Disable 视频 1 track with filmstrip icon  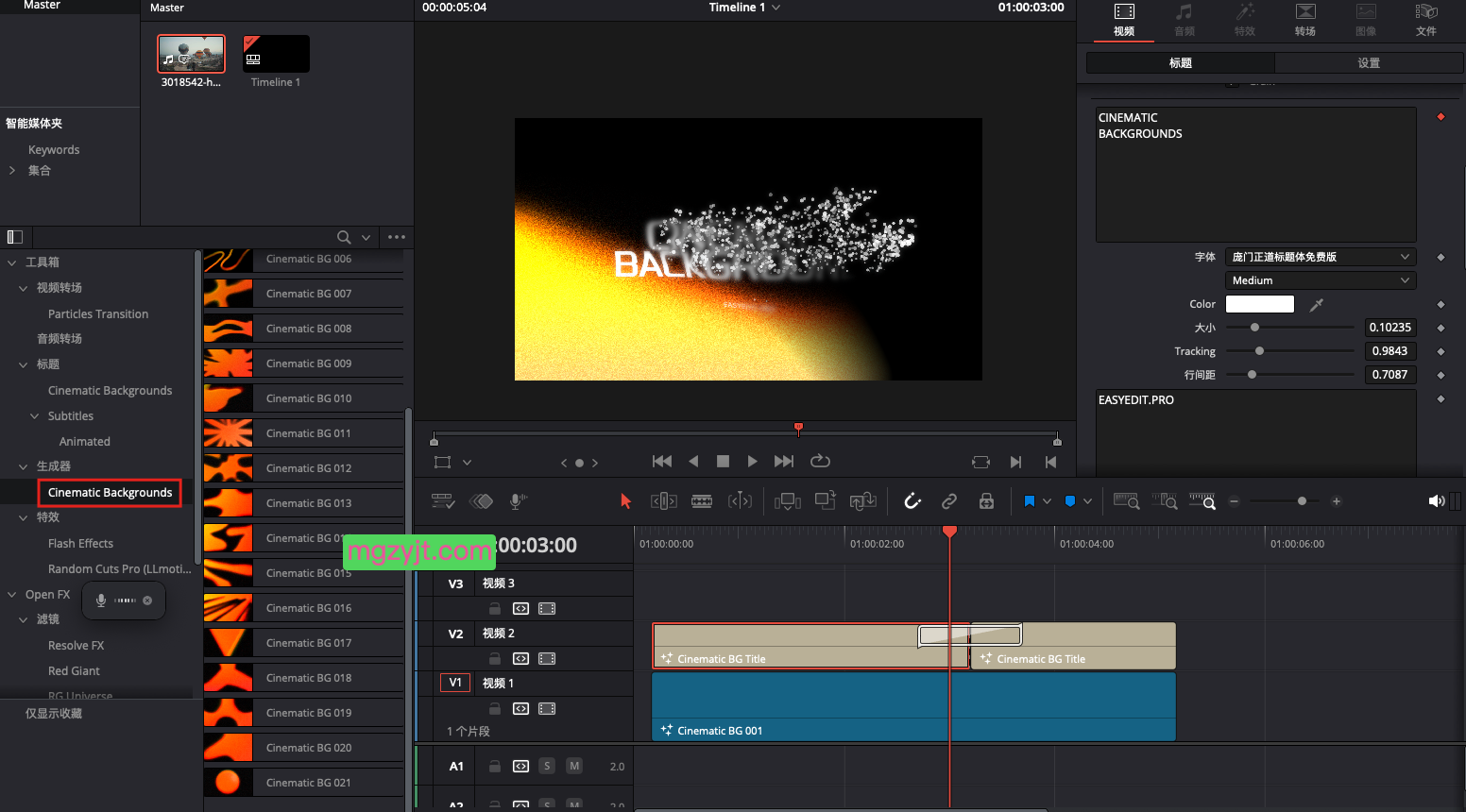(x=547, y=708)
